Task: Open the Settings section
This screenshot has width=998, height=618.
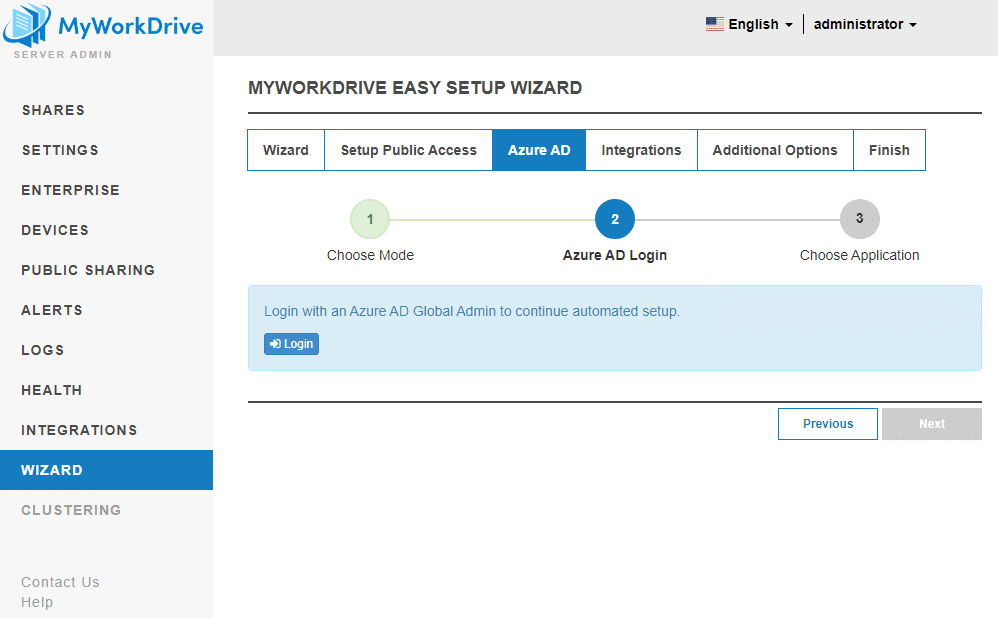Action: point(59,150)
